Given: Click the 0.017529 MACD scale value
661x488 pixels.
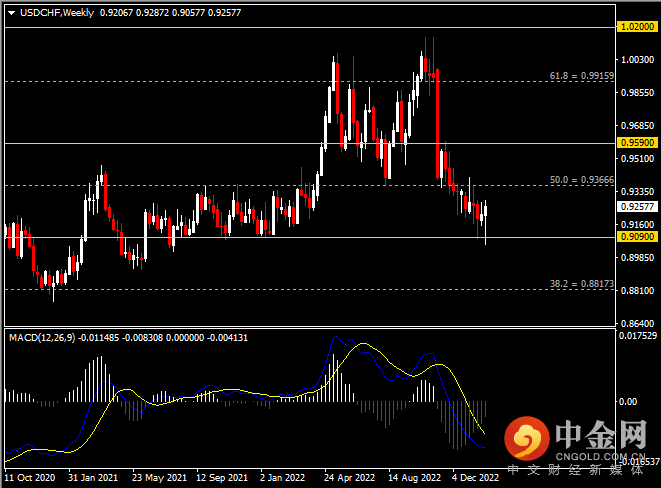Looking at the screenshot, I should click(638, 336).
